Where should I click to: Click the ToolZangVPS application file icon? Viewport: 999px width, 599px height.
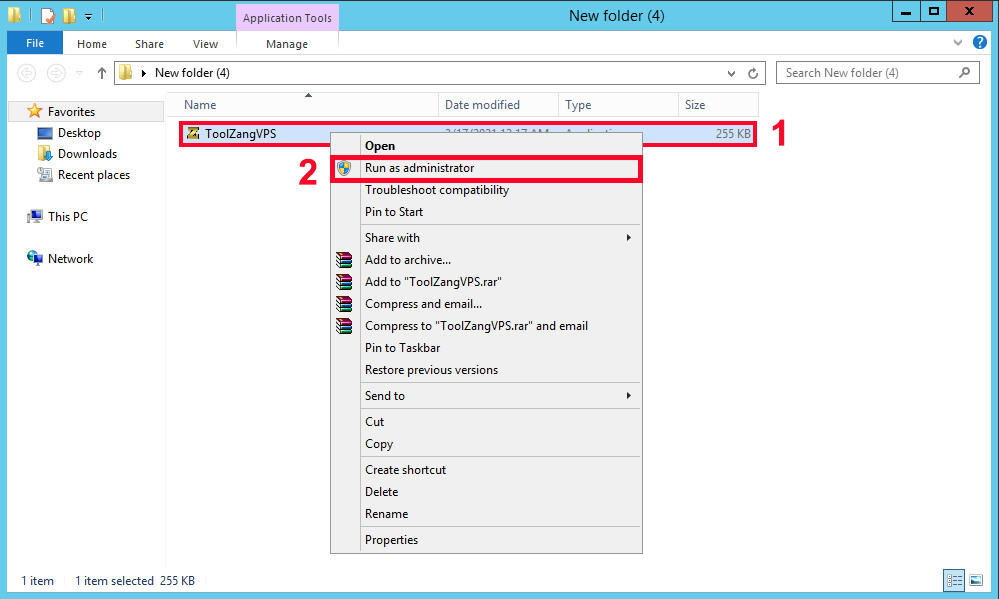point(193,134)
